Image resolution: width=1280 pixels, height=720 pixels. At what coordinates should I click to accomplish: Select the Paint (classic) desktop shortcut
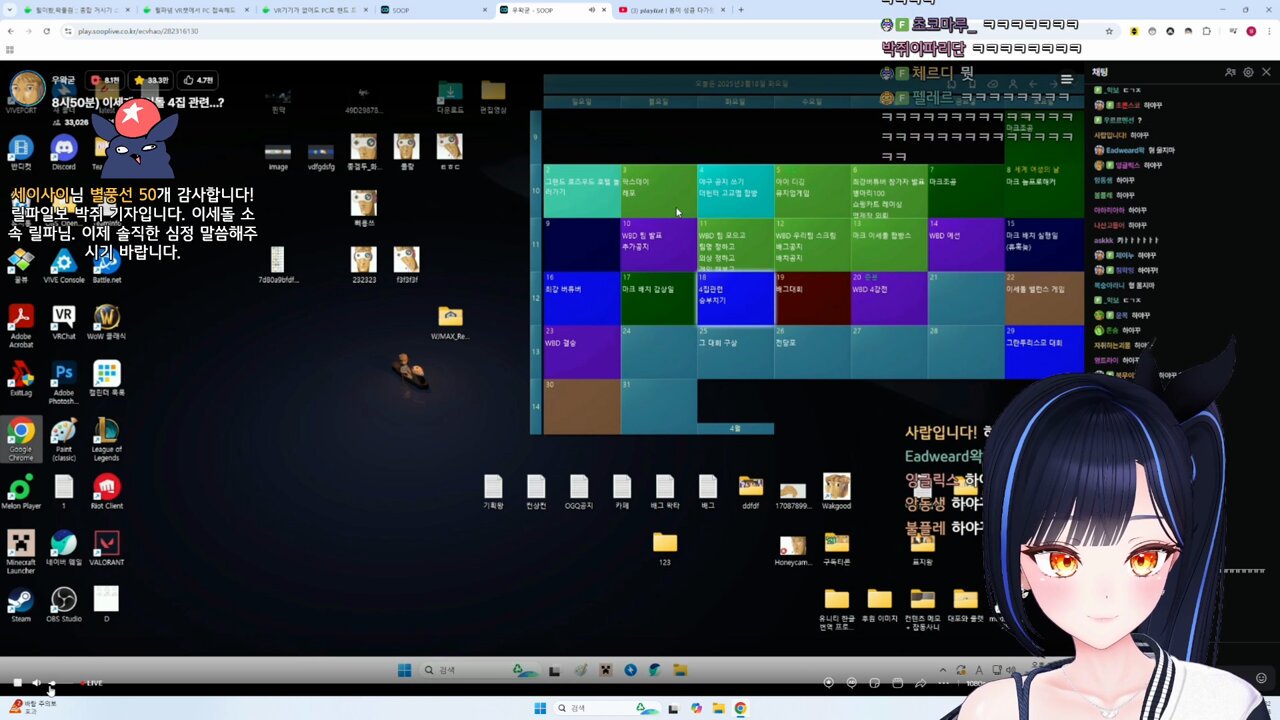point(63,438)
